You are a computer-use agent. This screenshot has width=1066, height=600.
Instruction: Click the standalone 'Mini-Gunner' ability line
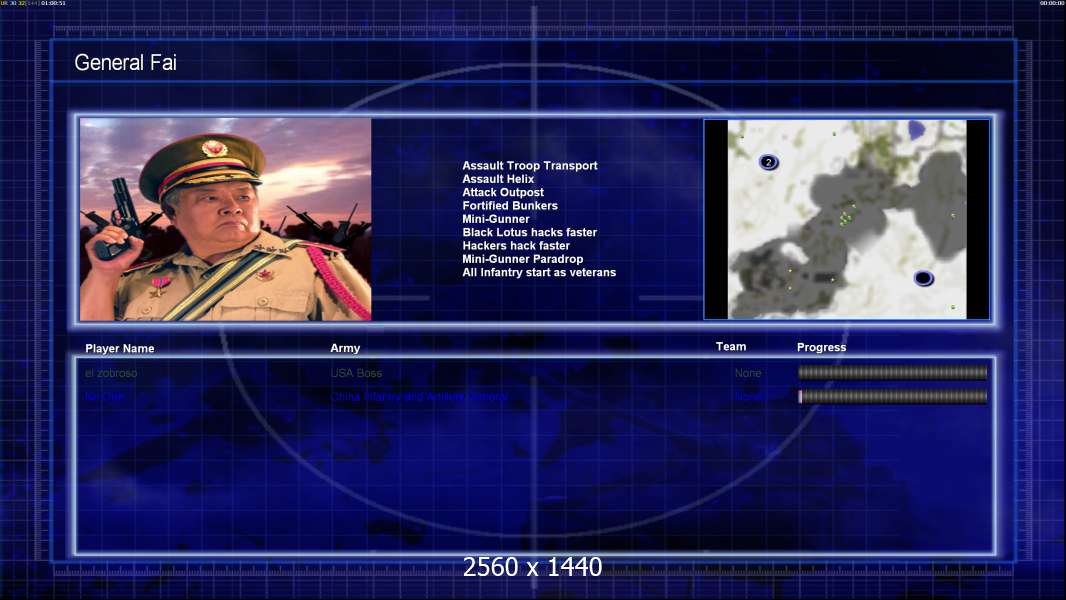(496, 219)
